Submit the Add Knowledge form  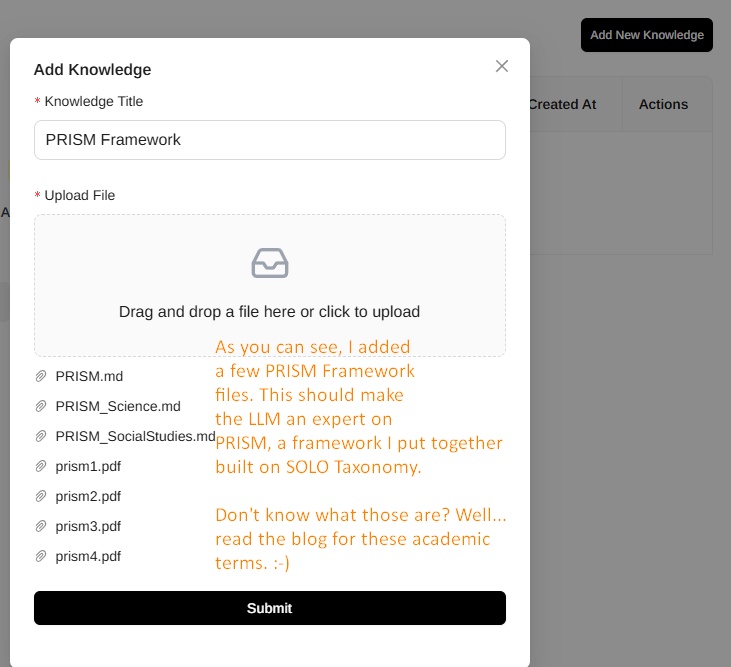click(x=269, y=608)
